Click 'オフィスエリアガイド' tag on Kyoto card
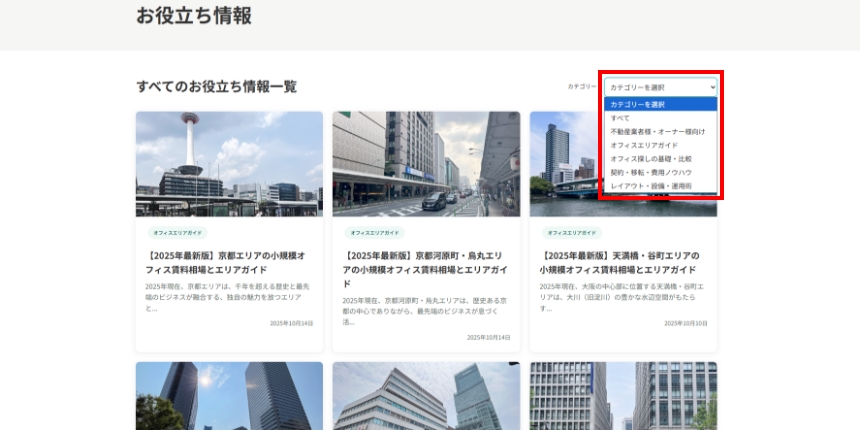 [x=177, y=232]
